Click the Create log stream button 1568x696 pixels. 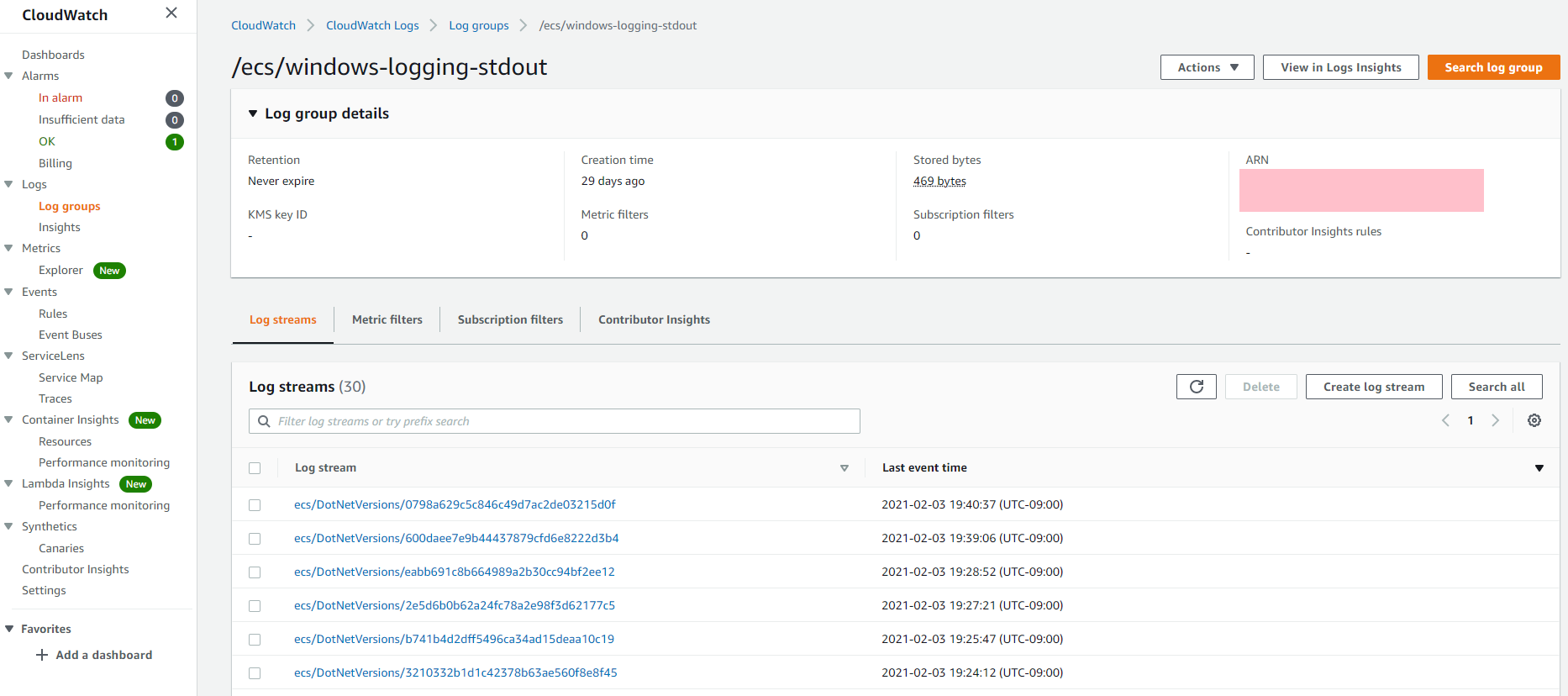[1374, 387]
